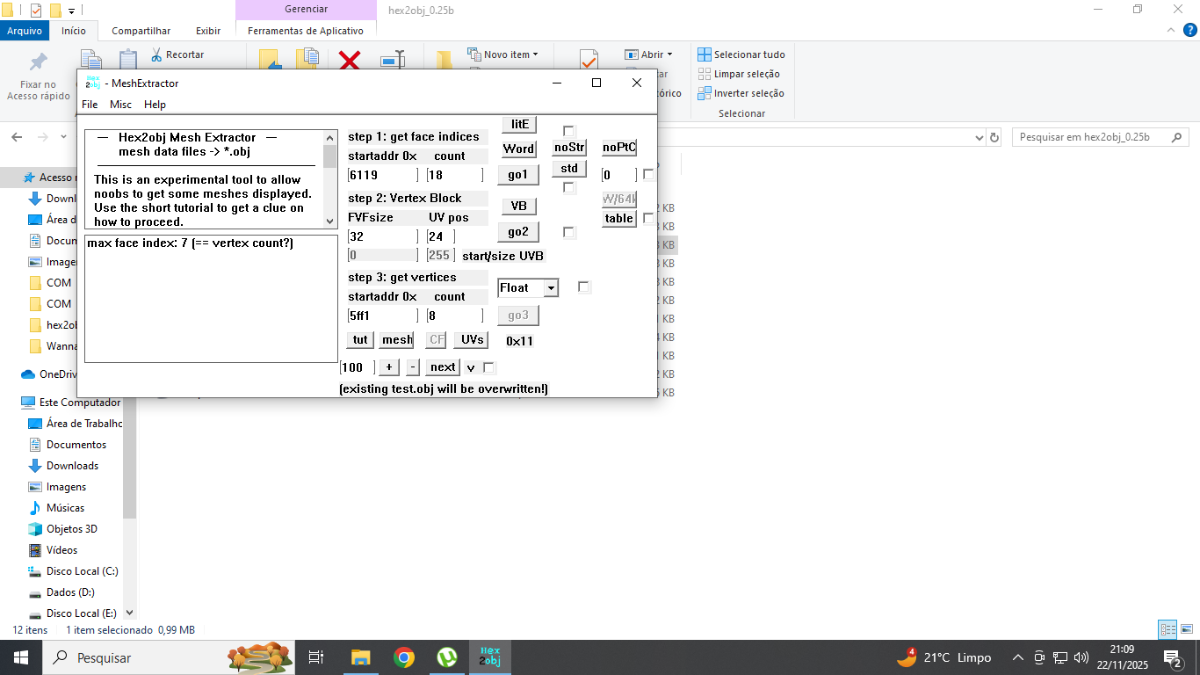
Task: Open the Float data type dropdown
Action: [x=550, y=288]
